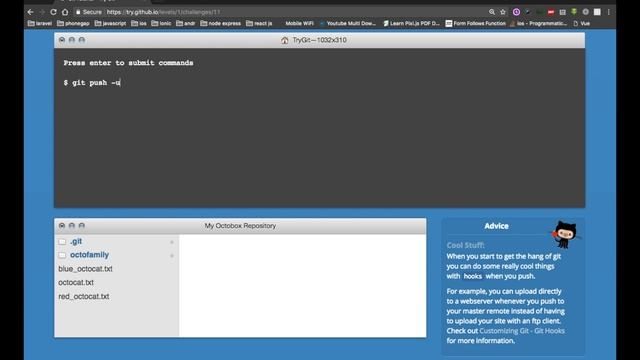Open the zoom magnifier icon in address bar

point(492,12)
